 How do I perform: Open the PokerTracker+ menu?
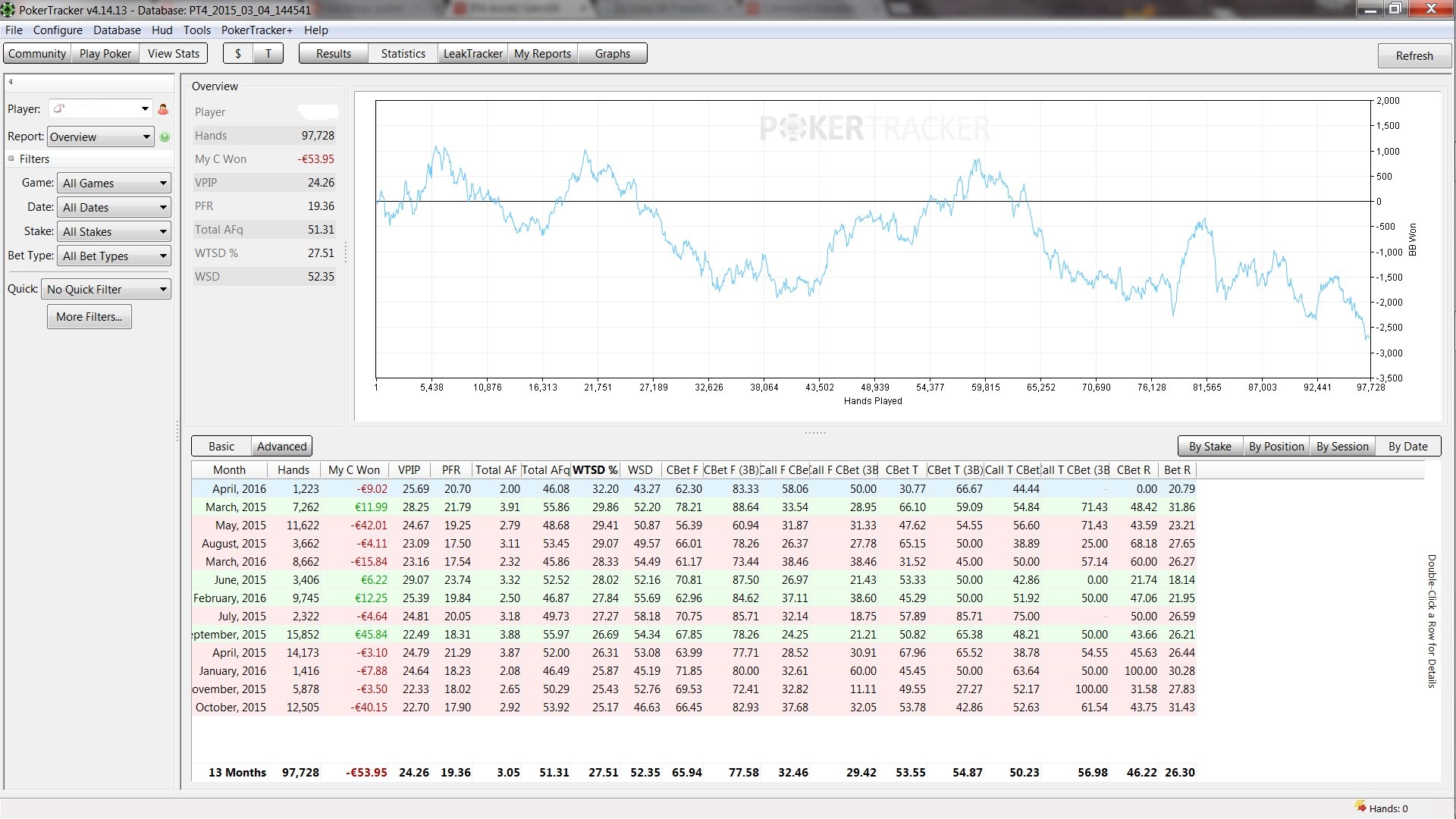coord(256,30)
